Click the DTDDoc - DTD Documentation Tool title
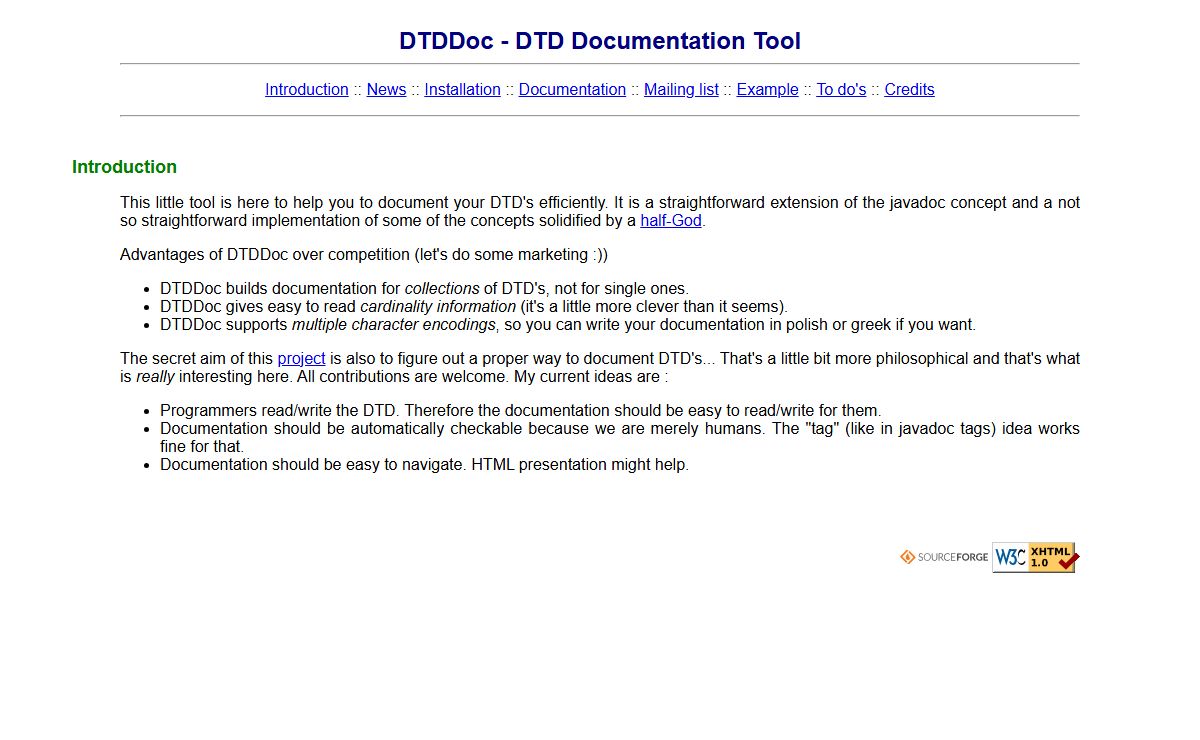The height and width of the screenshot is (740, 1200). pos(600,41)
